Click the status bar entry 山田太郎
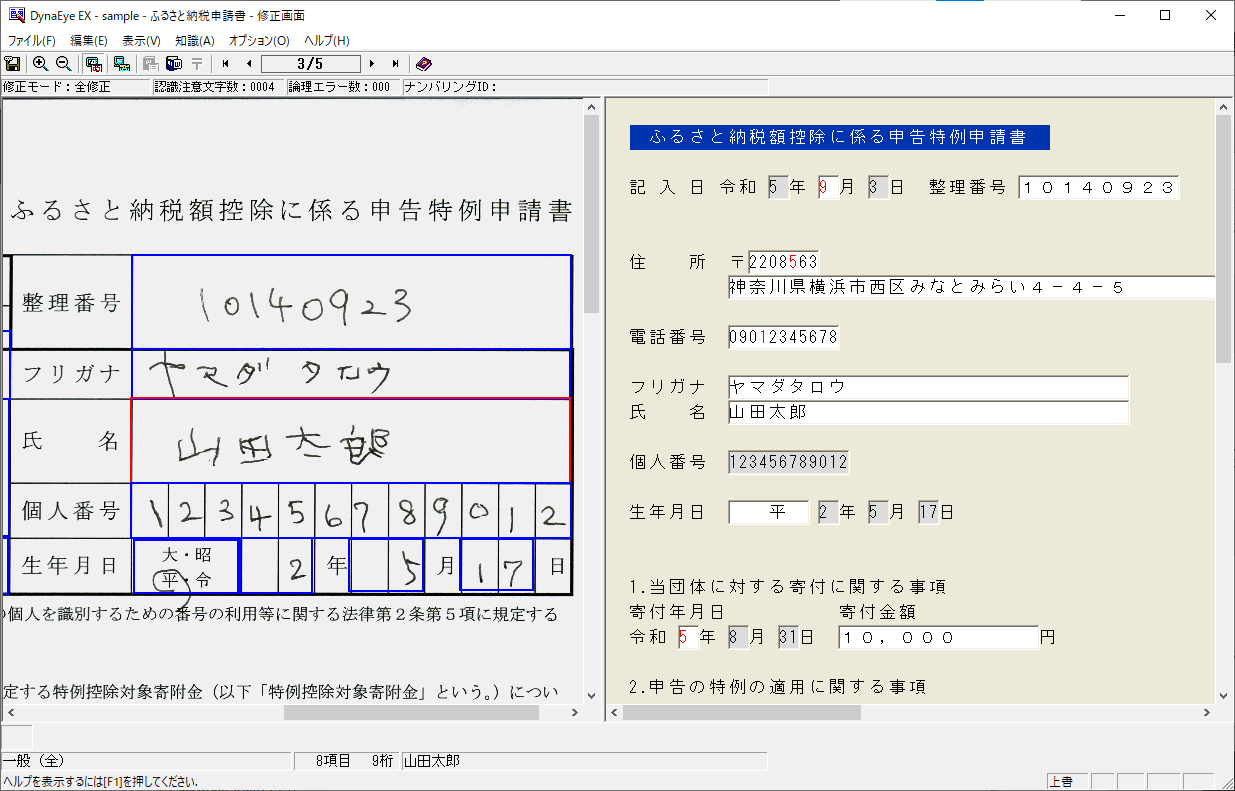This screenshot has width=1235, height=791. click(432, 761)
